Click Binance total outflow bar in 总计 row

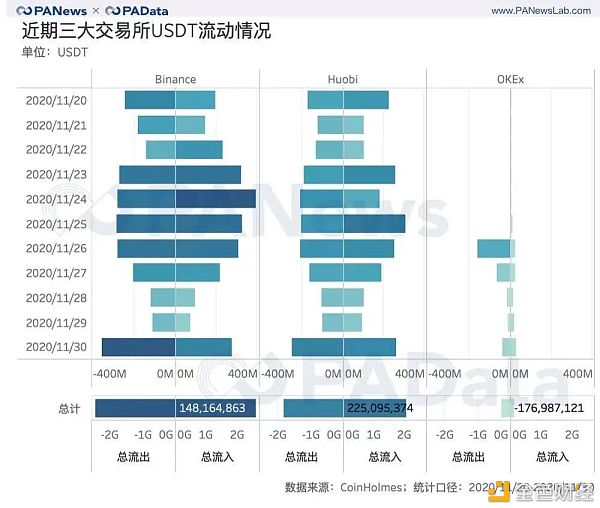point(135,408)
